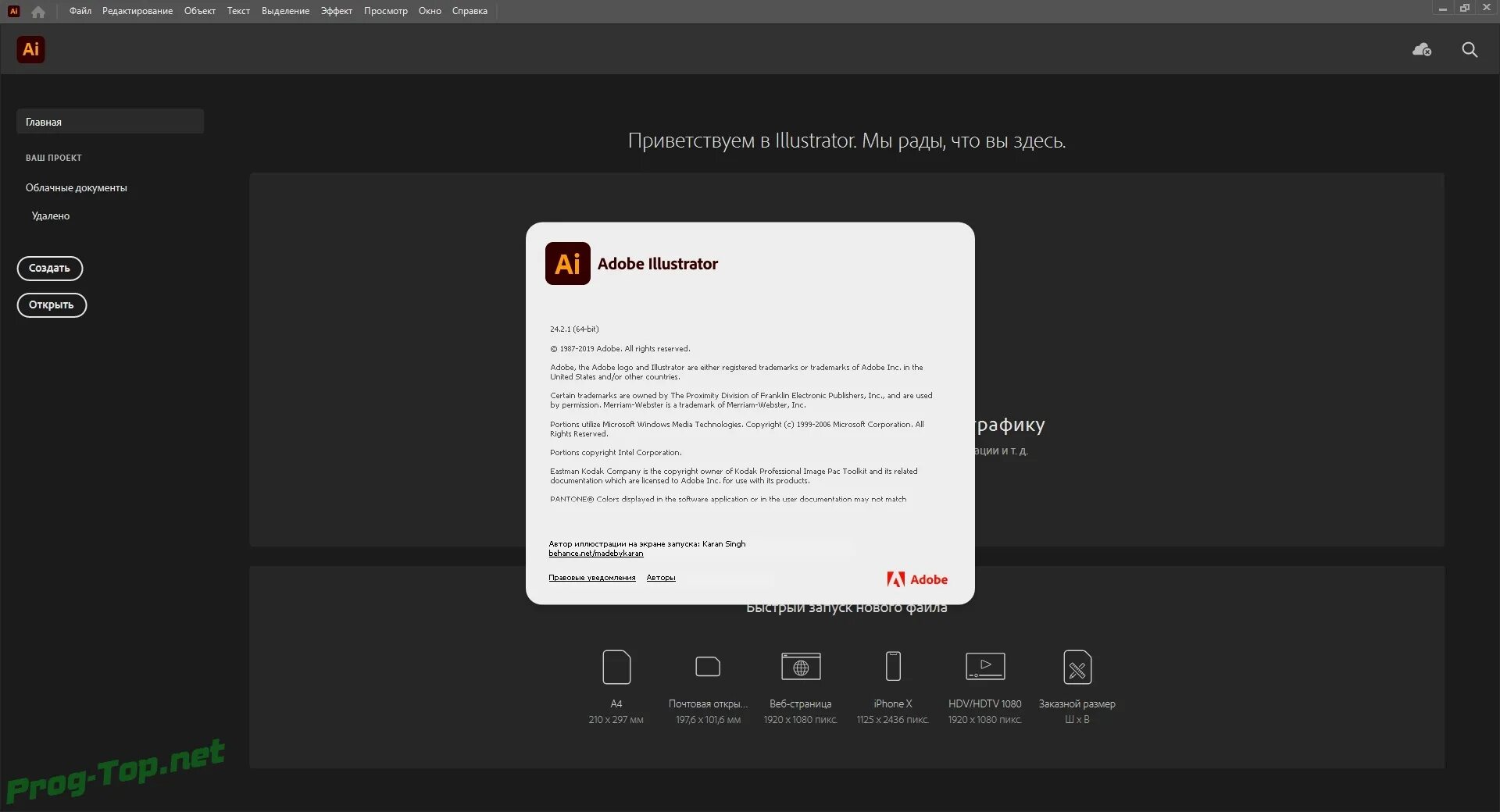
Task: Open the Редактирование menu
Action: 137,11
